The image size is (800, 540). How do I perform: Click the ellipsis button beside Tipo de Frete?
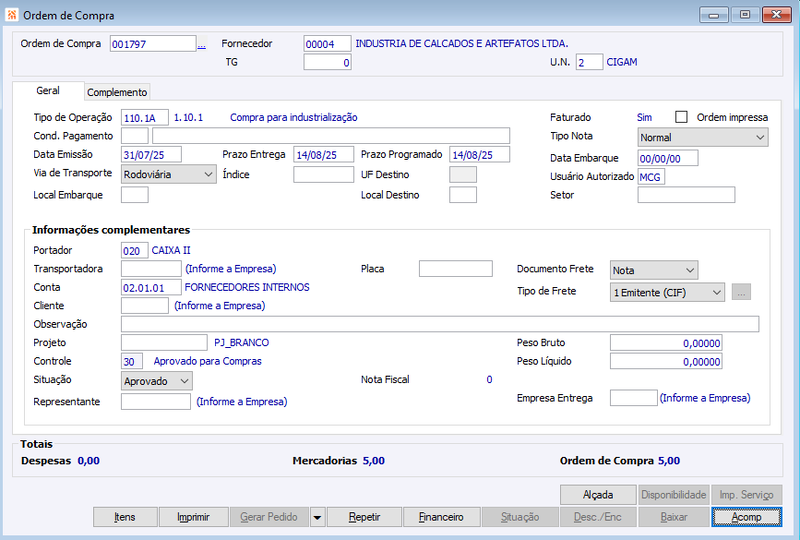741,292
